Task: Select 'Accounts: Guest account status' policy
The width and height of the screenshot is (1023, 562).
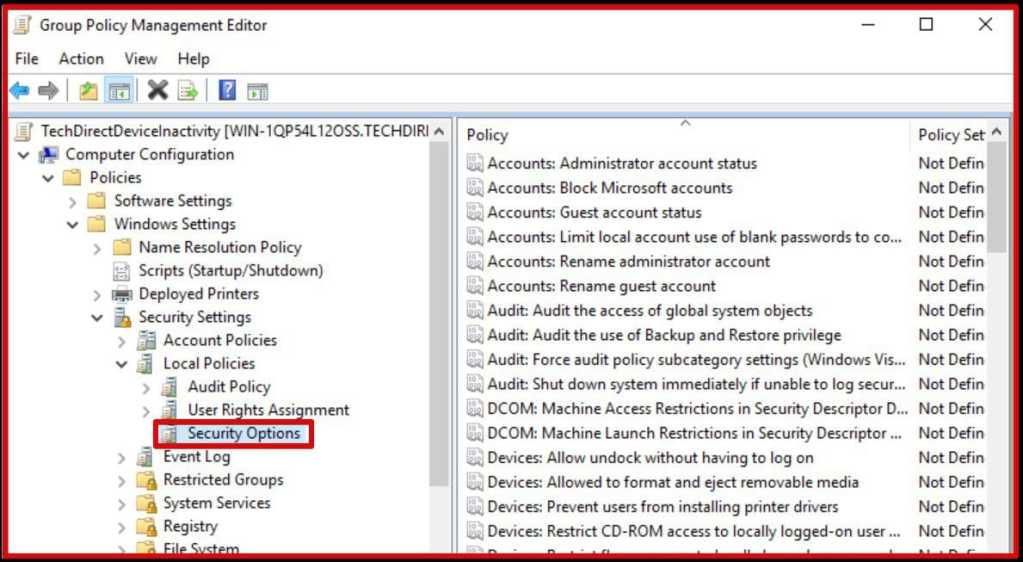Action: pos(594,213)
